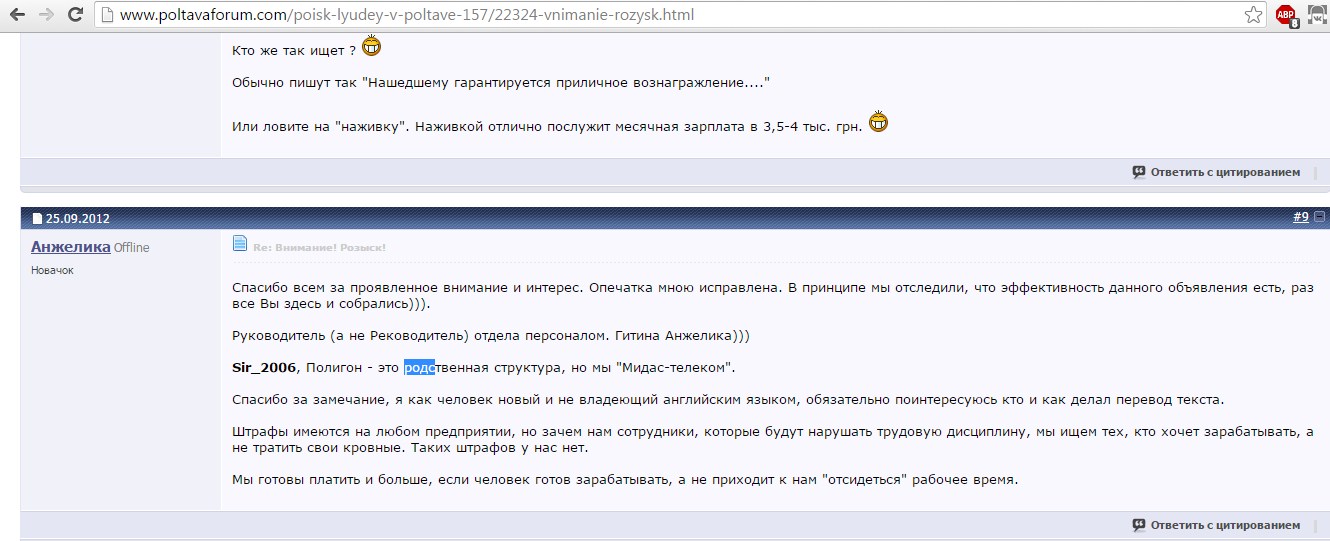This screenshot has width=1330, height=541.
Task: Click the quote bubble icon in the upper reply bar
Action: pos(1139,172)
